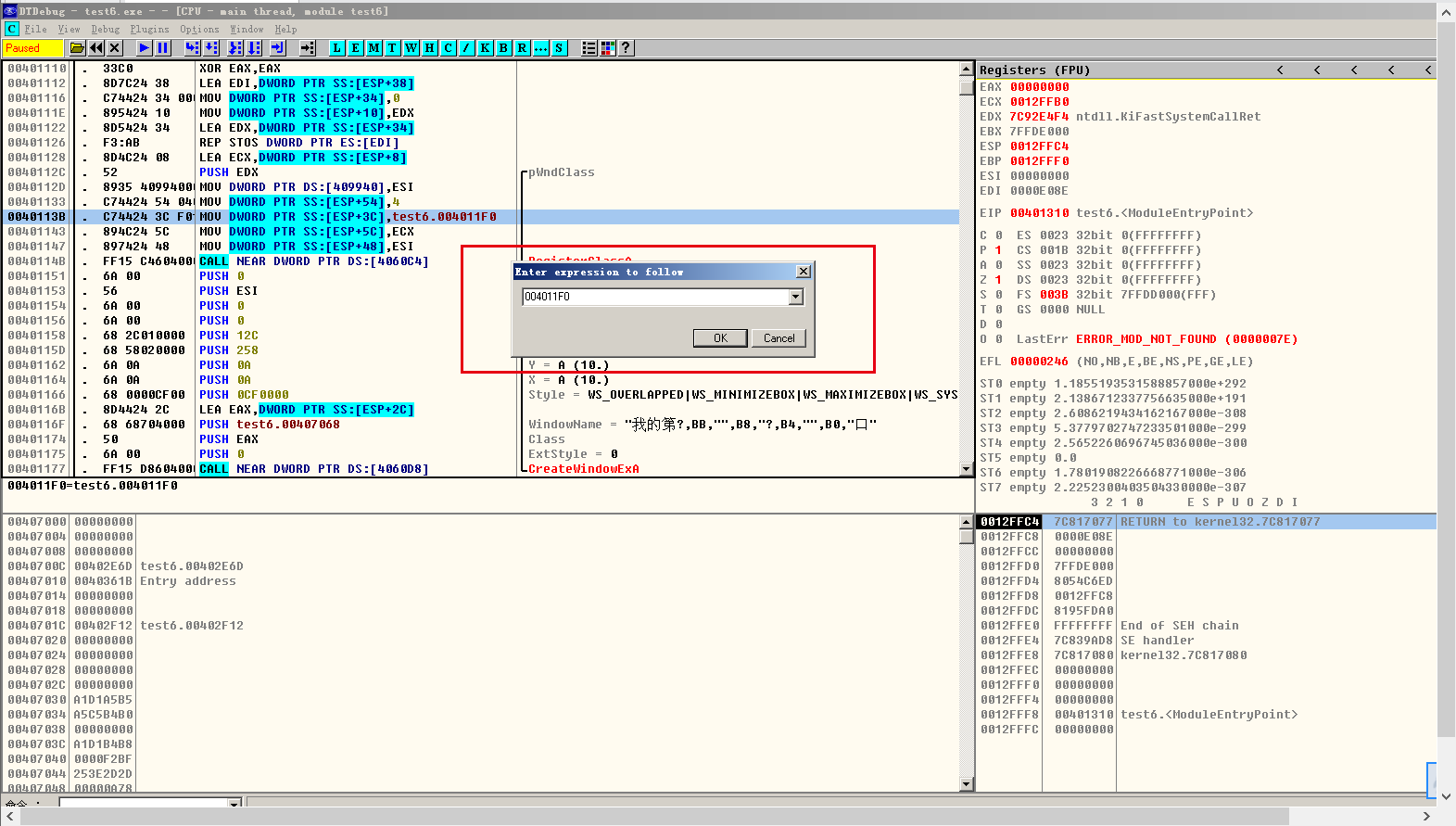The image size is (1456, 826).
Task: Select the EIP 00401310 register row
Action: (x=1116, y=213)
